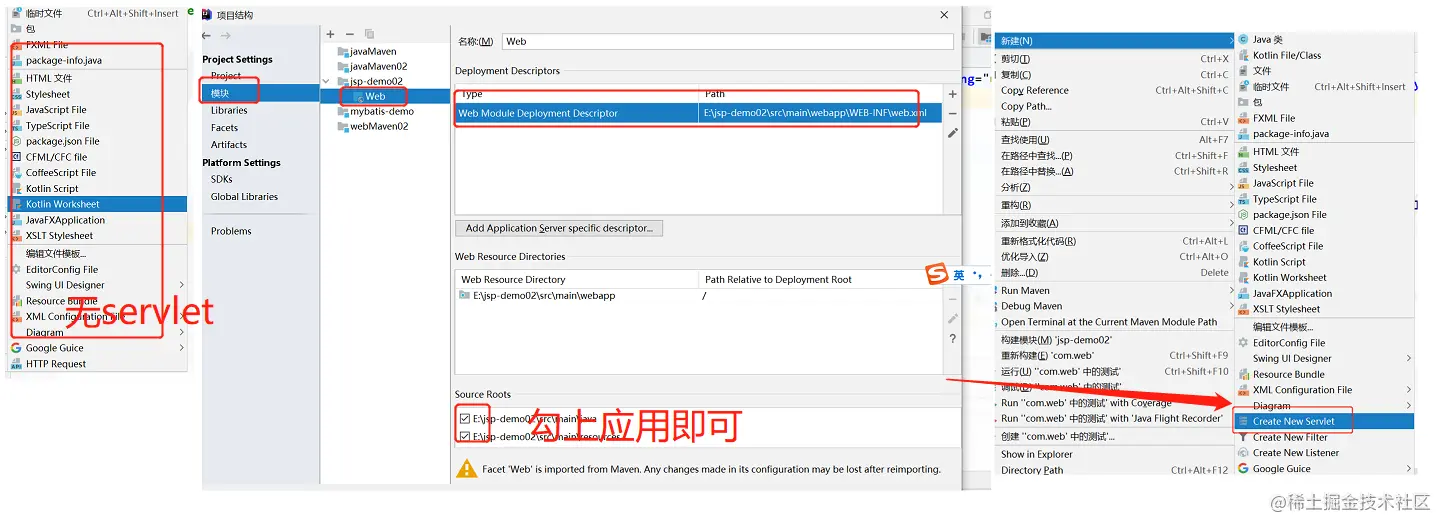
Task: Click JavaScript File icon in left file menu
Action: pos(16,110)
